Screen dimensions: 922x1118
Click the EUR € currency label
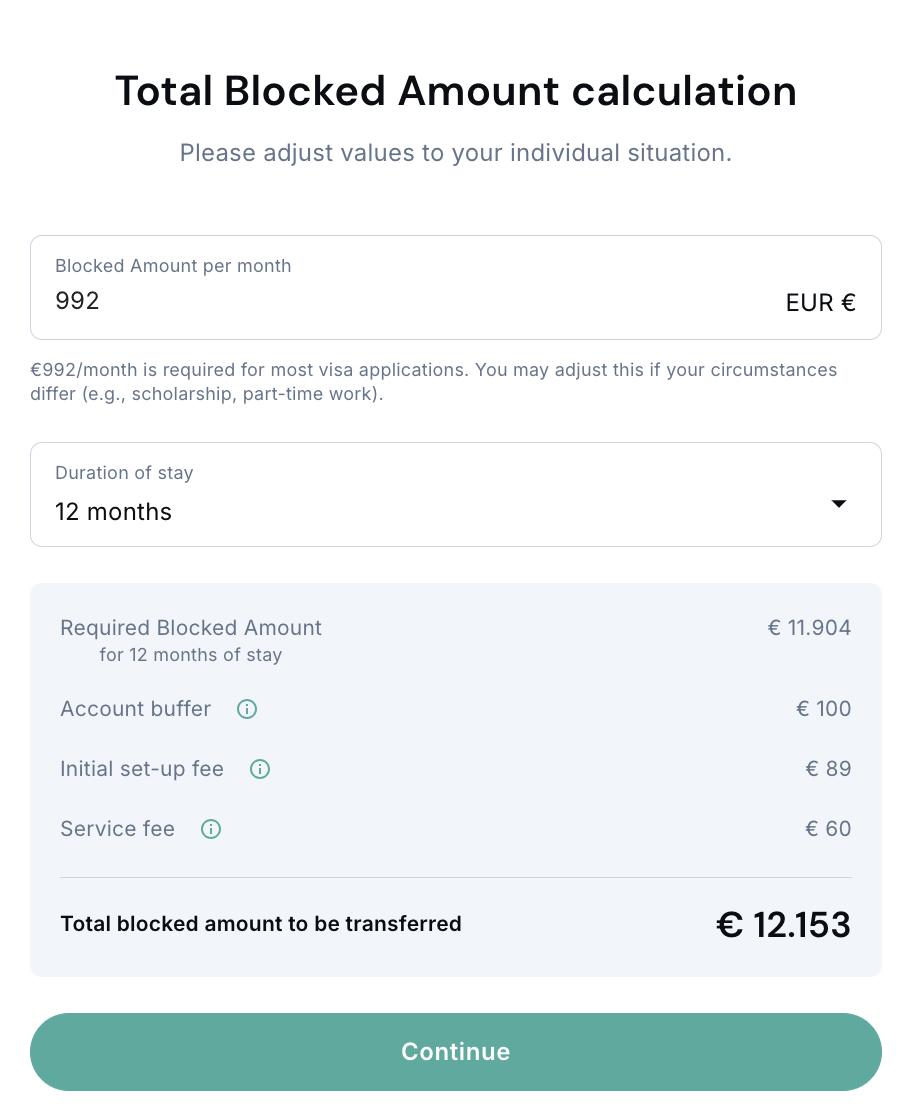pyautogui.click(x=820, y=303)
